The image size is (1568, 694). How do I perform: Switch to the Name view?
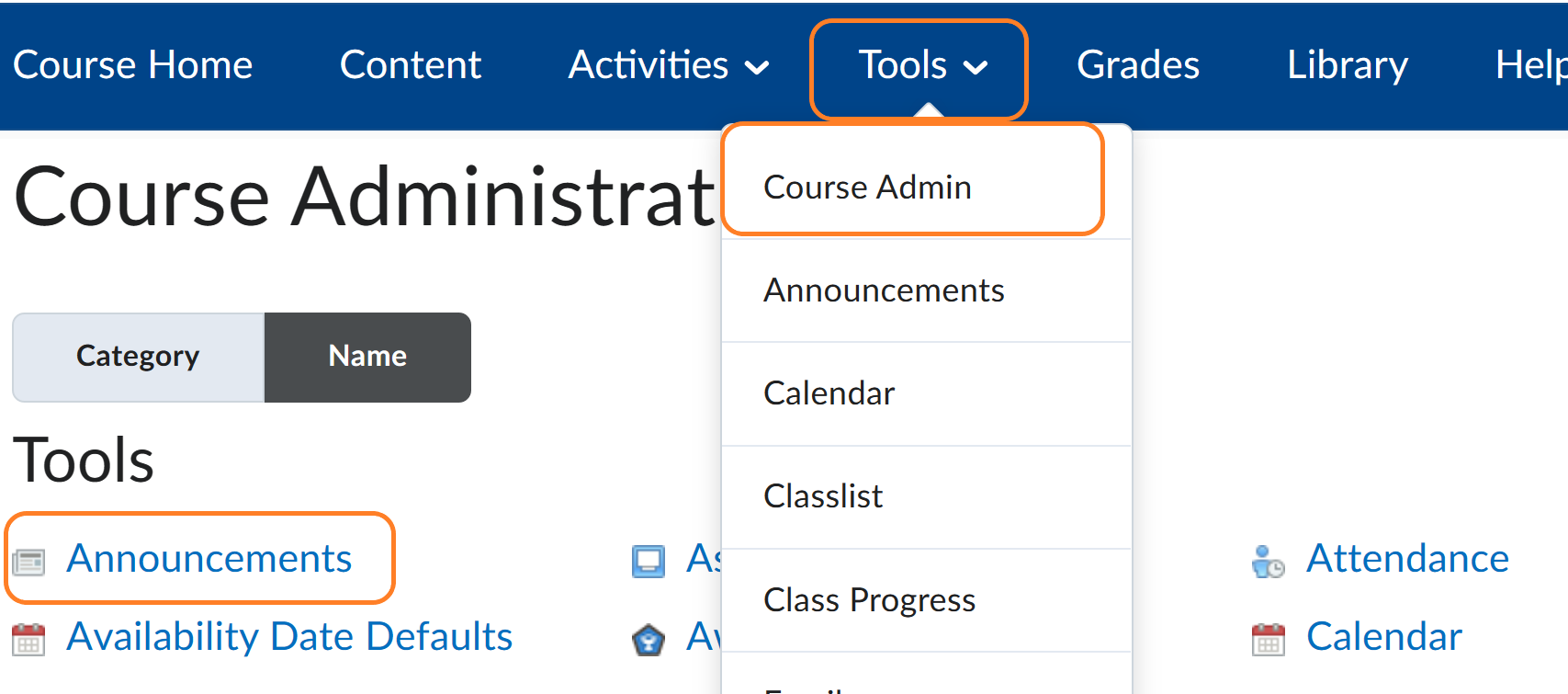click(367, 357)
